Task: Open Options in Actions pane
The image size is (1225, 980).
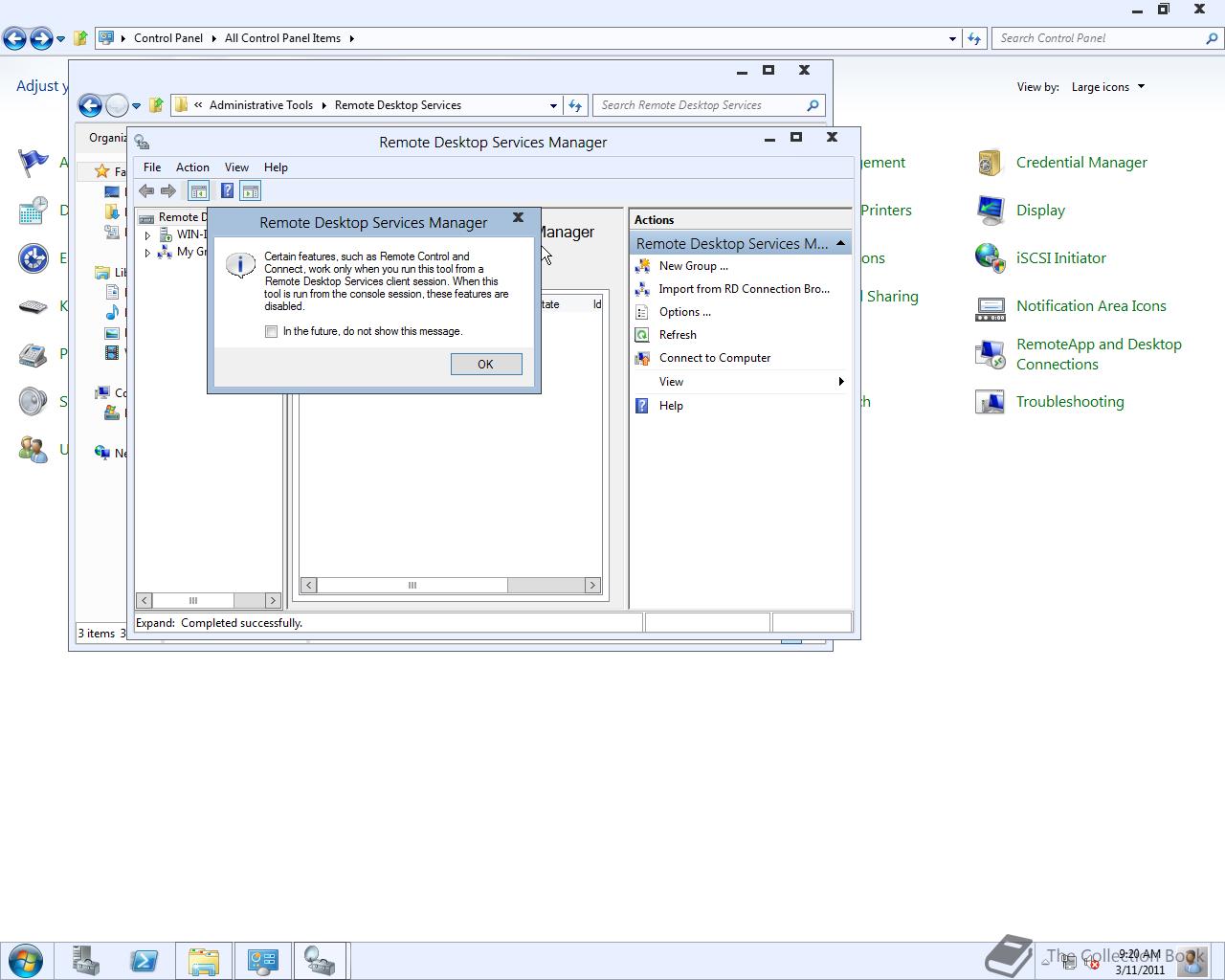Action: click(684, 312)
